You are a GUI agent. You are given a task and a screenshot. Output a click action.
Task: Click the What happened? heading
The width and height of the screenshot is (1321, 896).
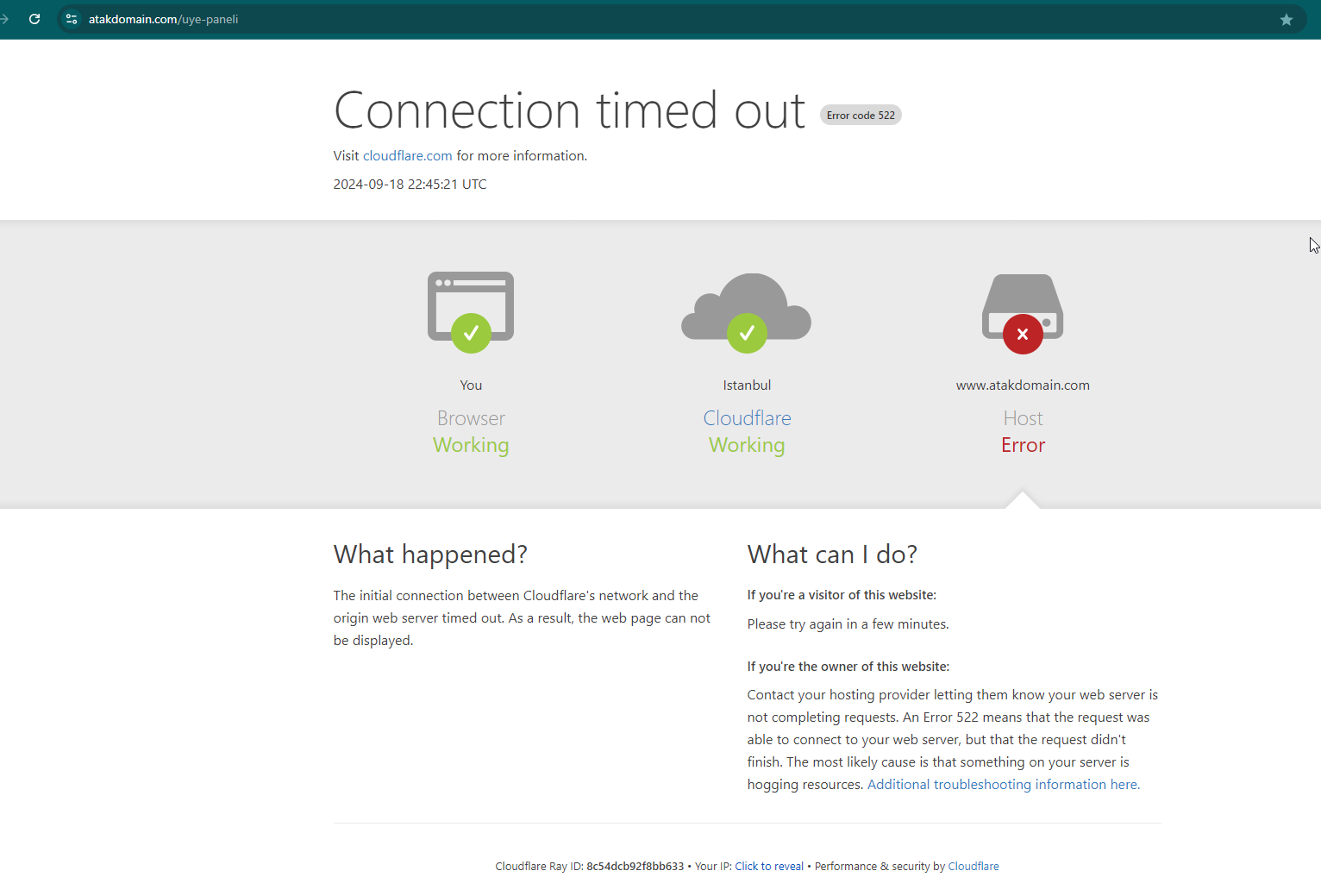430,555
